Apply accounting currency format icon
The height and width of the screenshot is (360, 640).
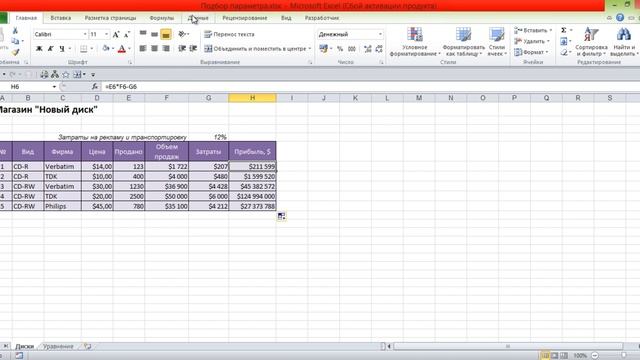pyautogui.click(x=324, y=49)
